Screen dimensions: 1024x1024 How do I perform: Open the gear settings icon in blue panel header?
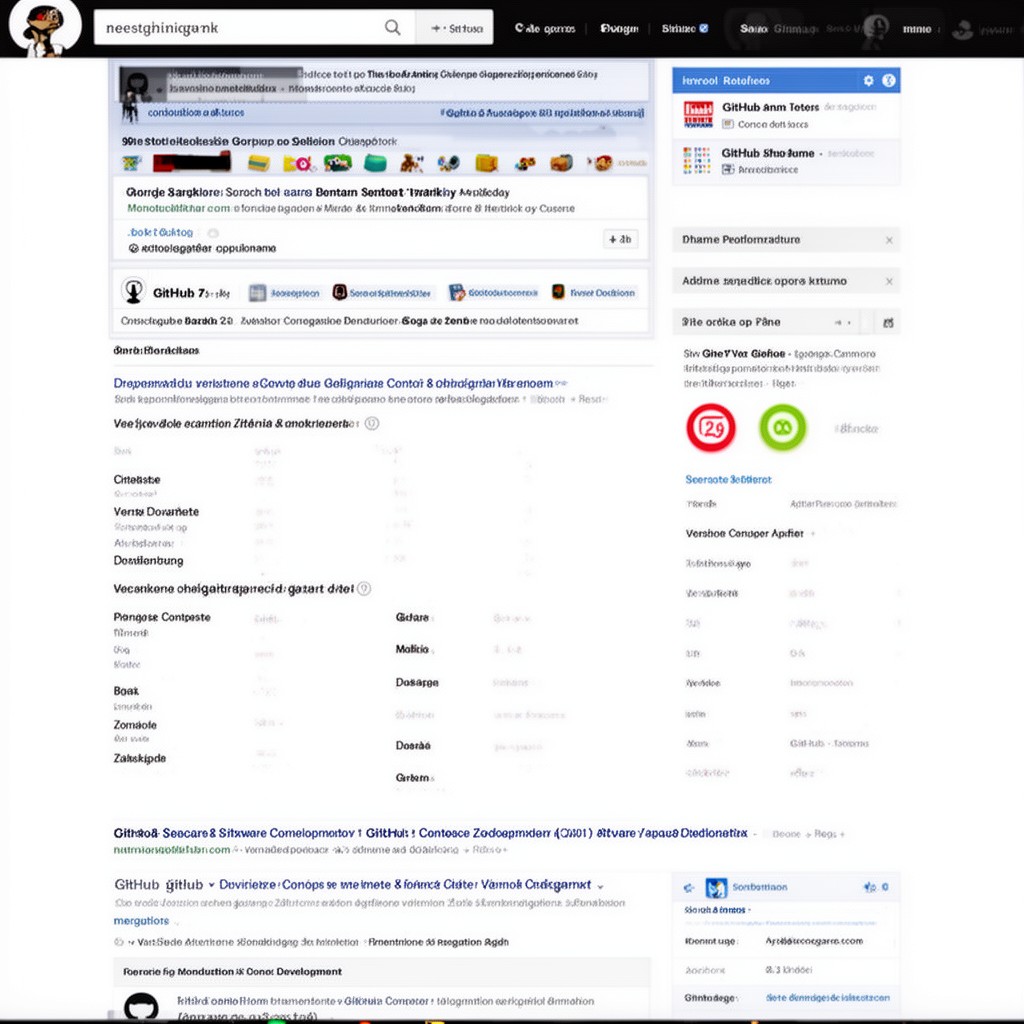[x=868, y=80]
